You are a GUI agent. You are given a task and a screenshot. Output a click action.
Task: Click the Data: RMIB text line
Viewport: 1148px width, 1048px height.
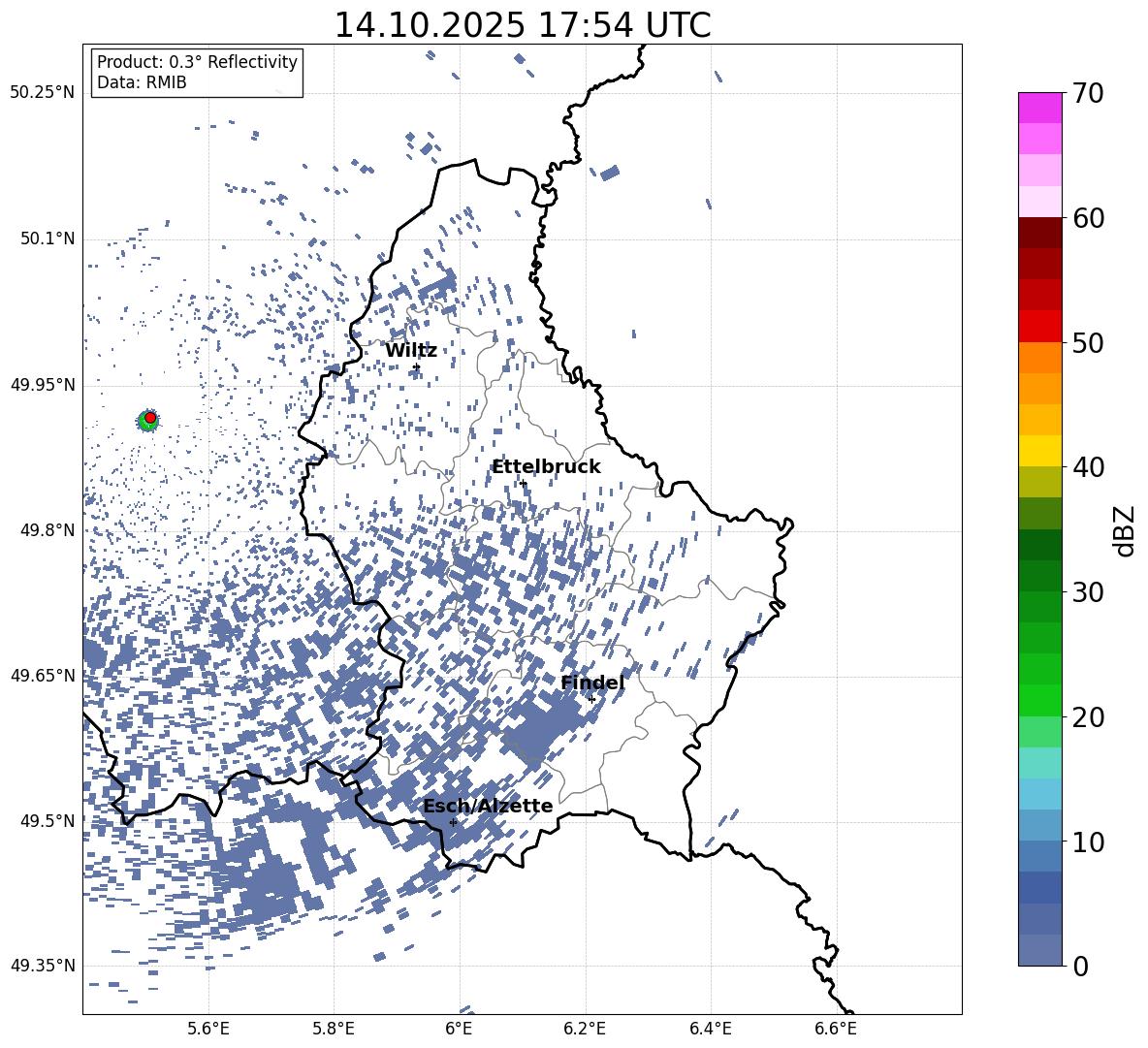[142, 82]
